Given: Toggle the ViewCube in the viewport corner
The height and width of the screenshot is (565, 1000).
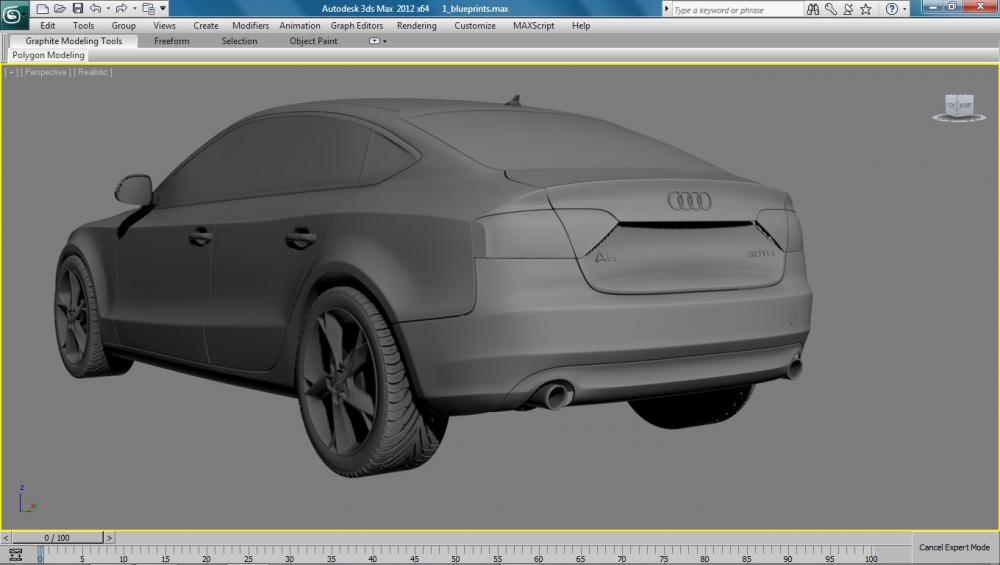Looking at the screenshot, I should 958,105.
